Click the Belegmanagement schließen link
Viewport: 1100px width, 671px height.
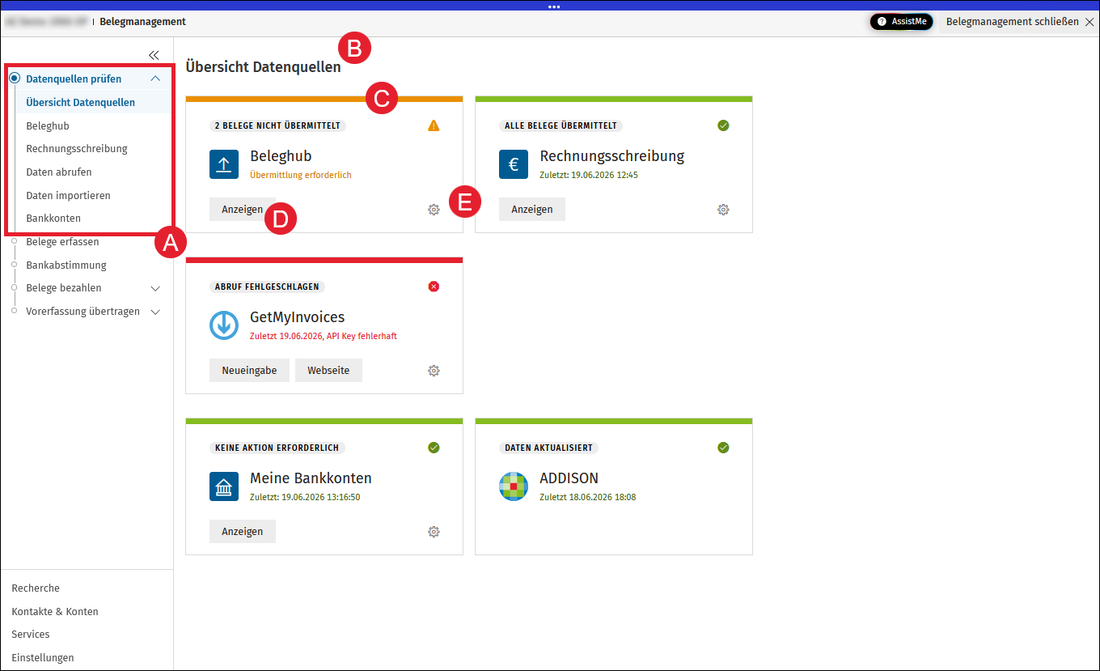[x=1012, y=22]
